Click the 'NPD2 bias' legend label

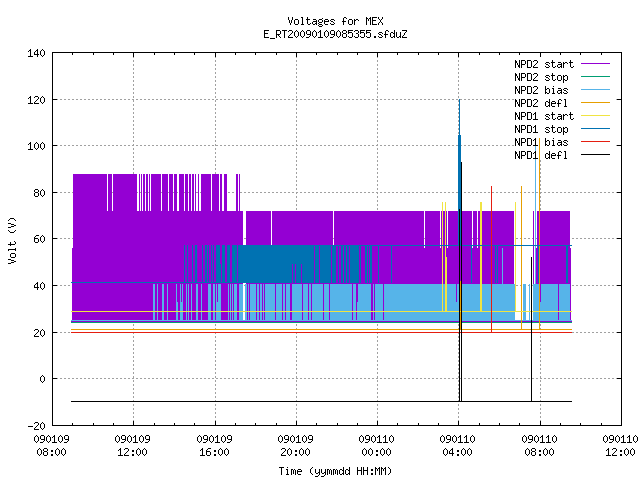541,90
